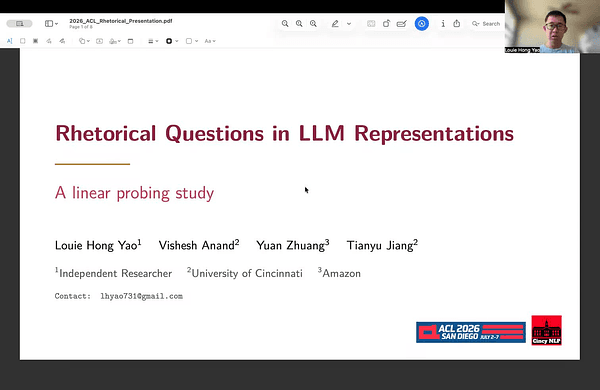Image resolution: width=600 pixels, height=390 pixels.
Task: Select the Draw tool
Action: 62,41
